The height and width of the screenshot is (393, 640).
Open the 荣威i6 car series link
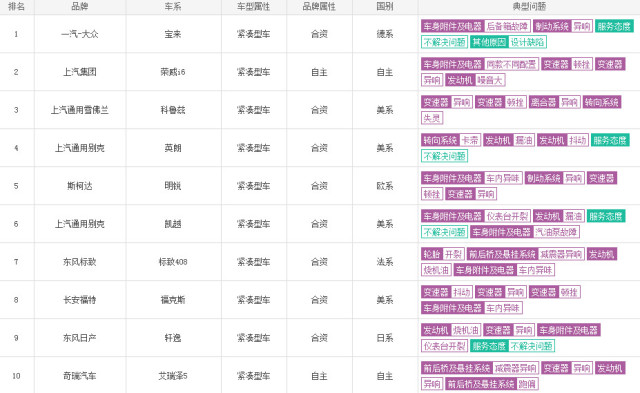tap(173, 72)
